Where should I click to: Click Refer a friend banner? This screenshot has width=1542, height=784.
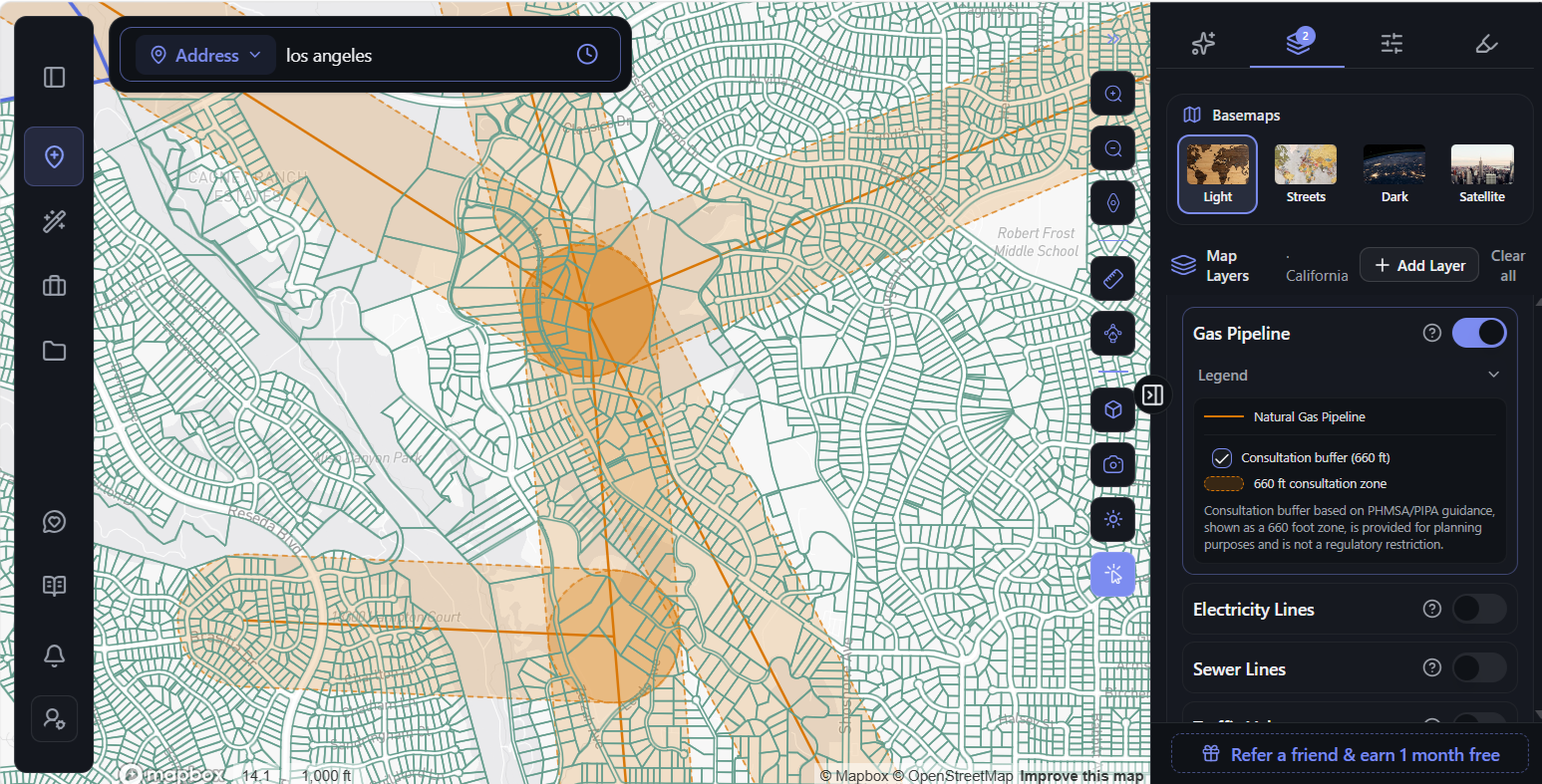(x=1350, y=754)
